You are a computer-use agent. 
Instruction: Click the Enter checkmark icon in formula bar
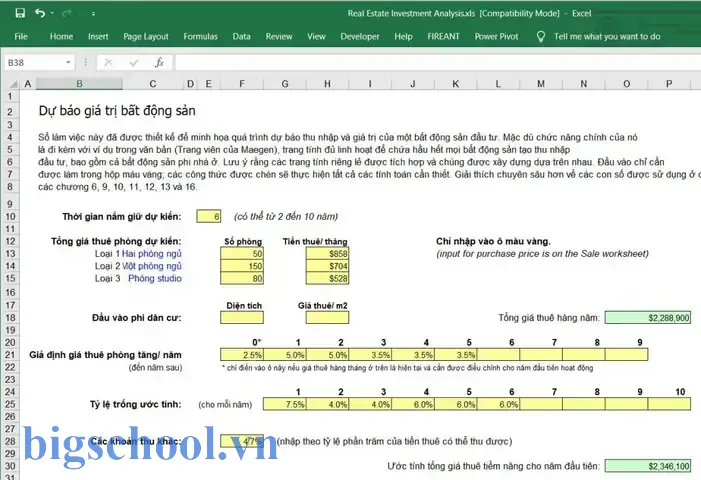click(x=134, y=63)
